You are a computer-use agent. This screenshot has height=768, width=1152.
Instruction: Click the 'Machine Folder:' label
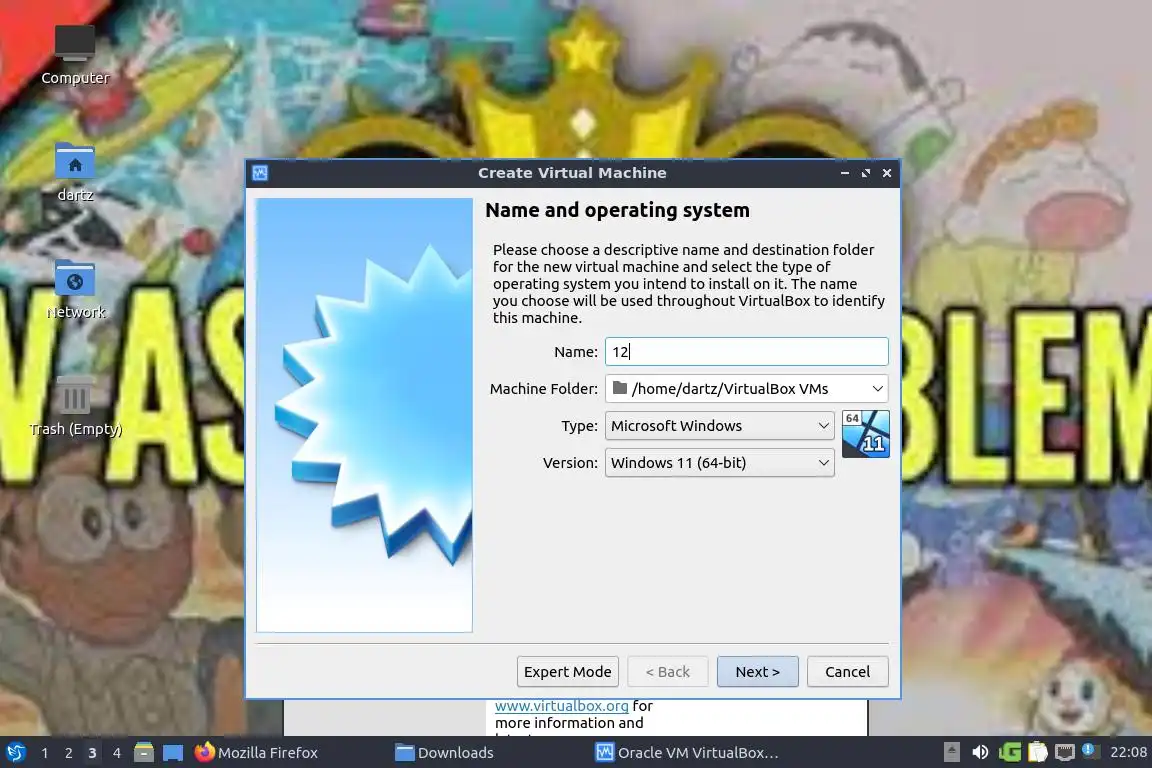[x=544, y=389]
